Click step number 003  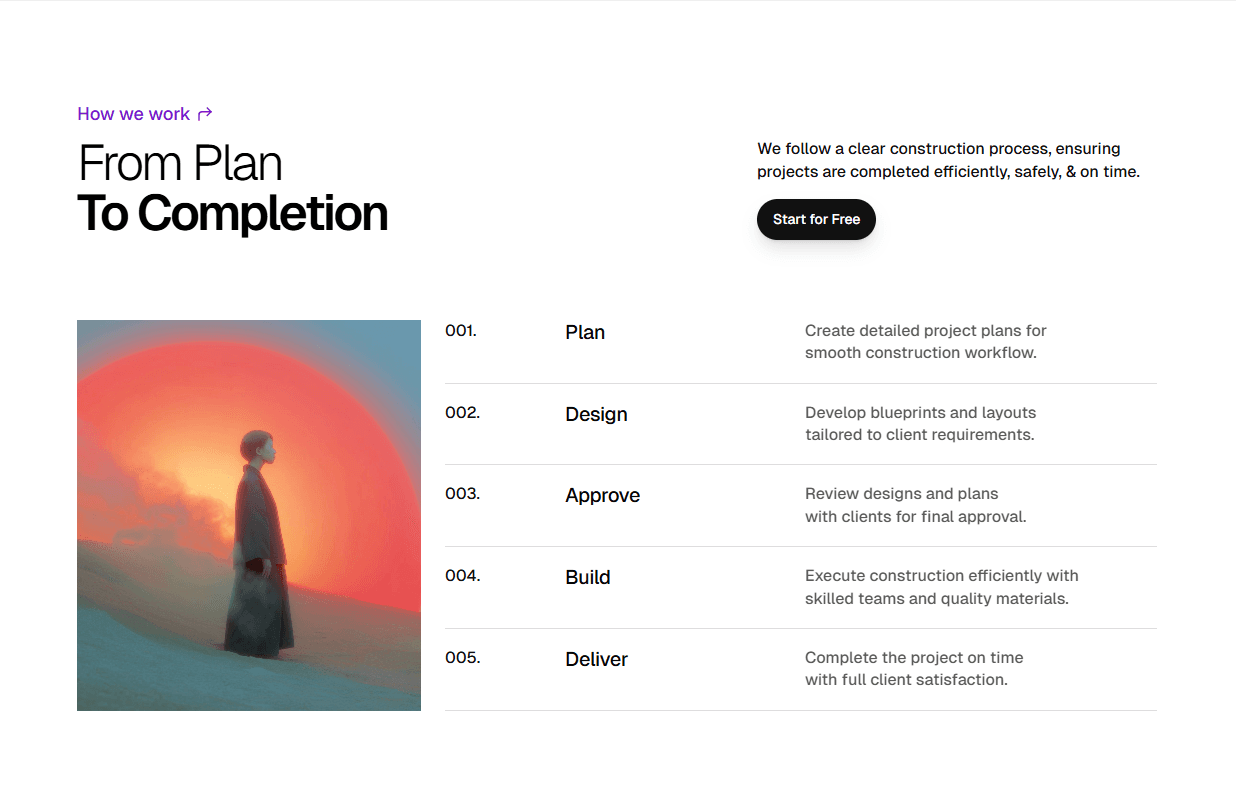[461, 494]
